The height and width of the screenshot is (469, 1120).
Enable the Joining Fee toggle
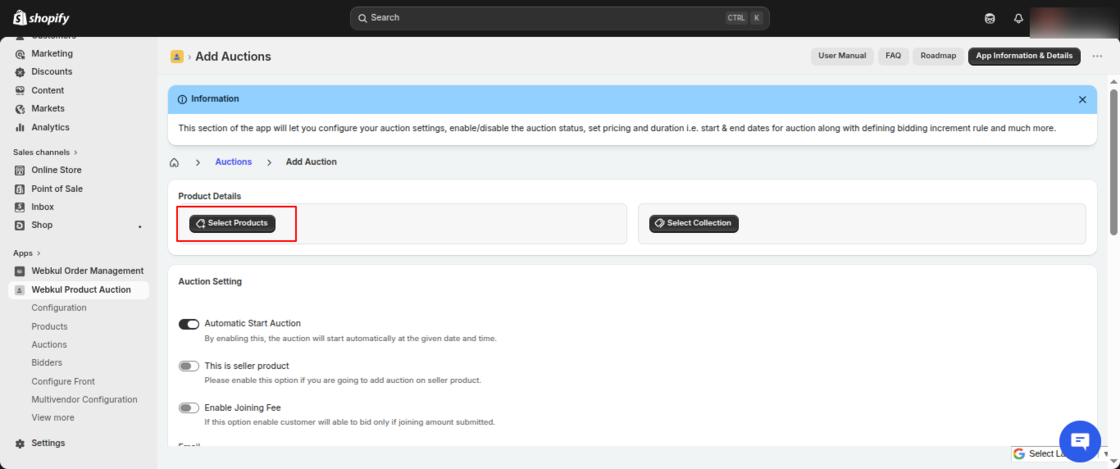[189, 408]
